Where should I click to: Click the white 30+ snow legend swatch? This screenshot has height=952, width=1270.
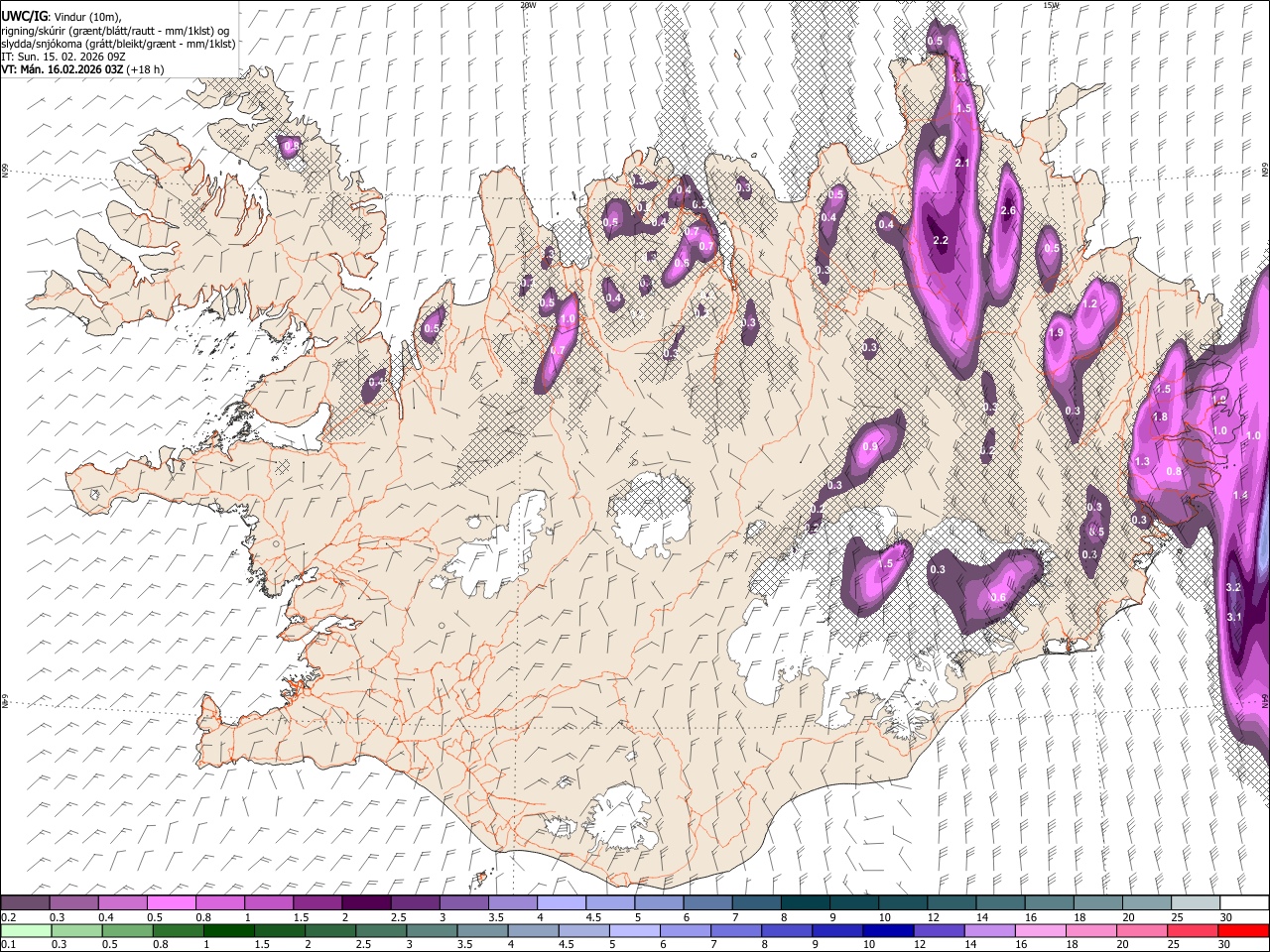pos(1245,903)
